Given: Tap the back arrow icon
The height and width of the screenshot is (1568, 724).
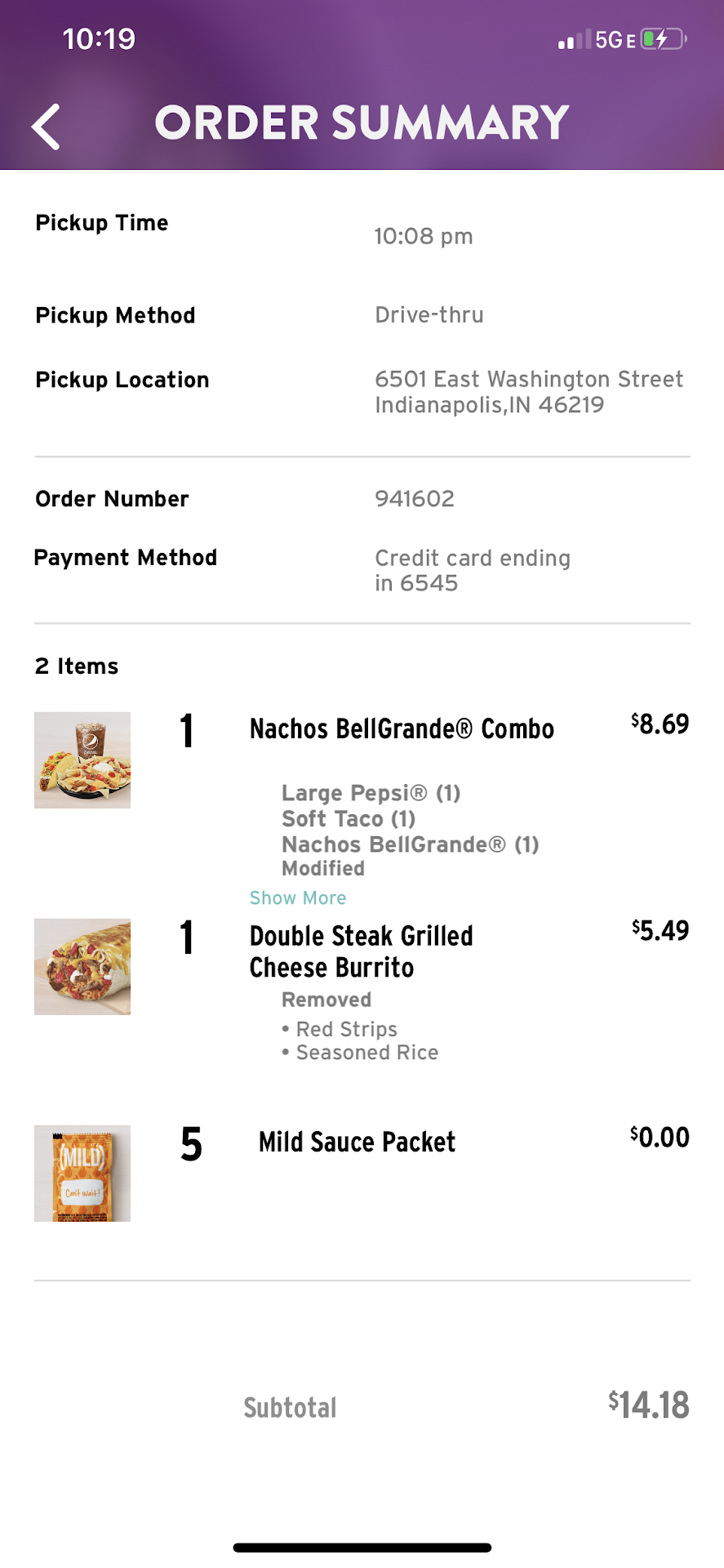Looking at the screenshot, I should point(46,127).
